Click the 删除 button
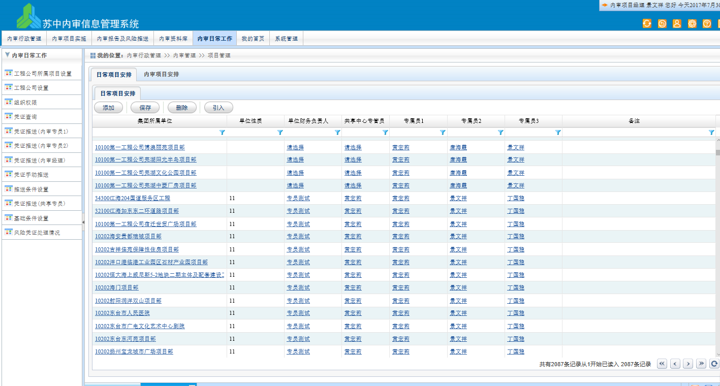The image size is (720, 386). click(182, 107)
